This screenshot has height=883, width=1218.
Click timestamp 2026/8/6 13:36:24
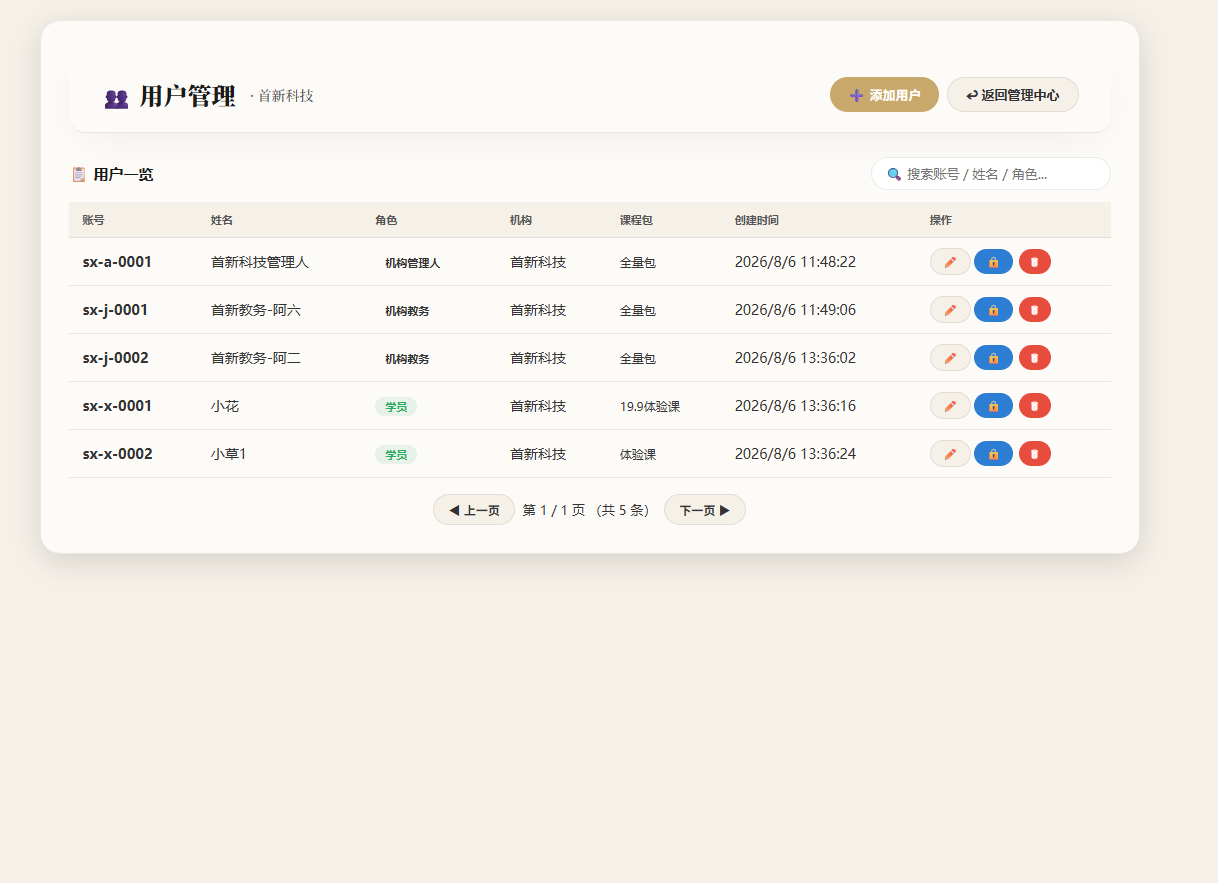(795, 454)
